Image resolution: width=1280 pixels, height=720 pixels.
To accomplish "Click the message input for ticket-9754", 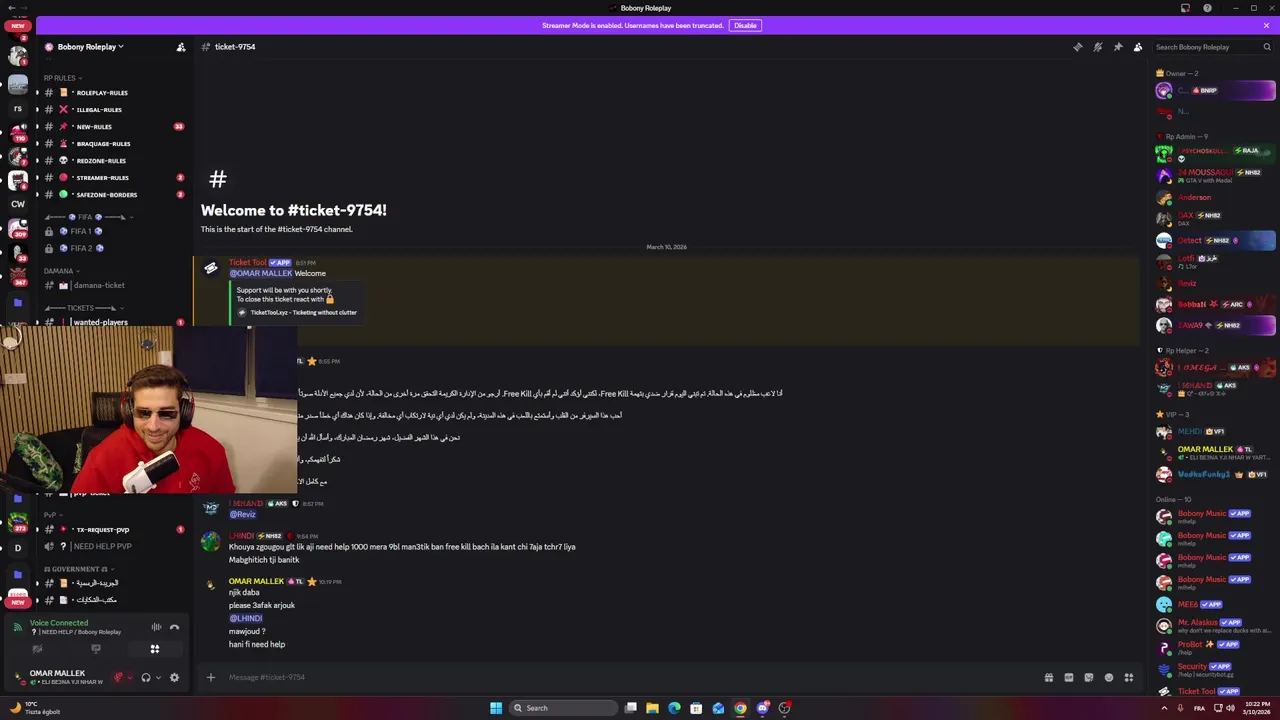I will (x=630, y=677).
